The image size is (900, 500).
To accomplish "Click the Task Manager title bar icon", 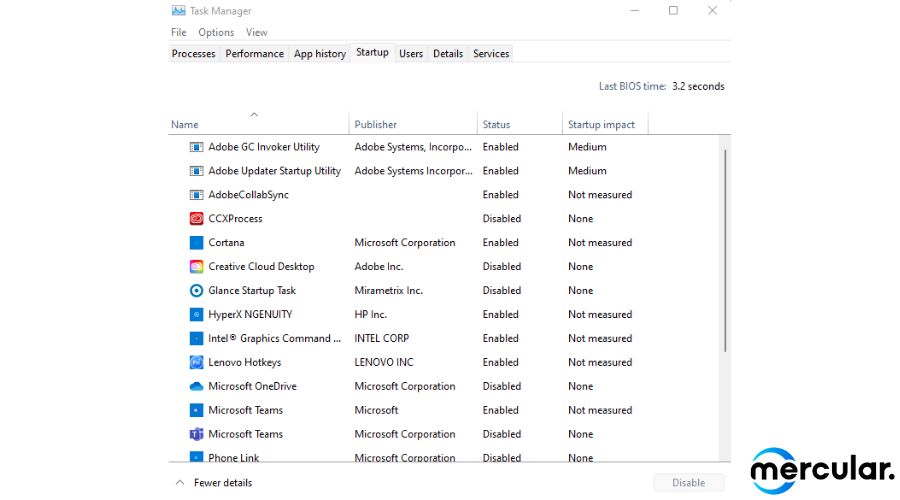I will click(178, 10).
